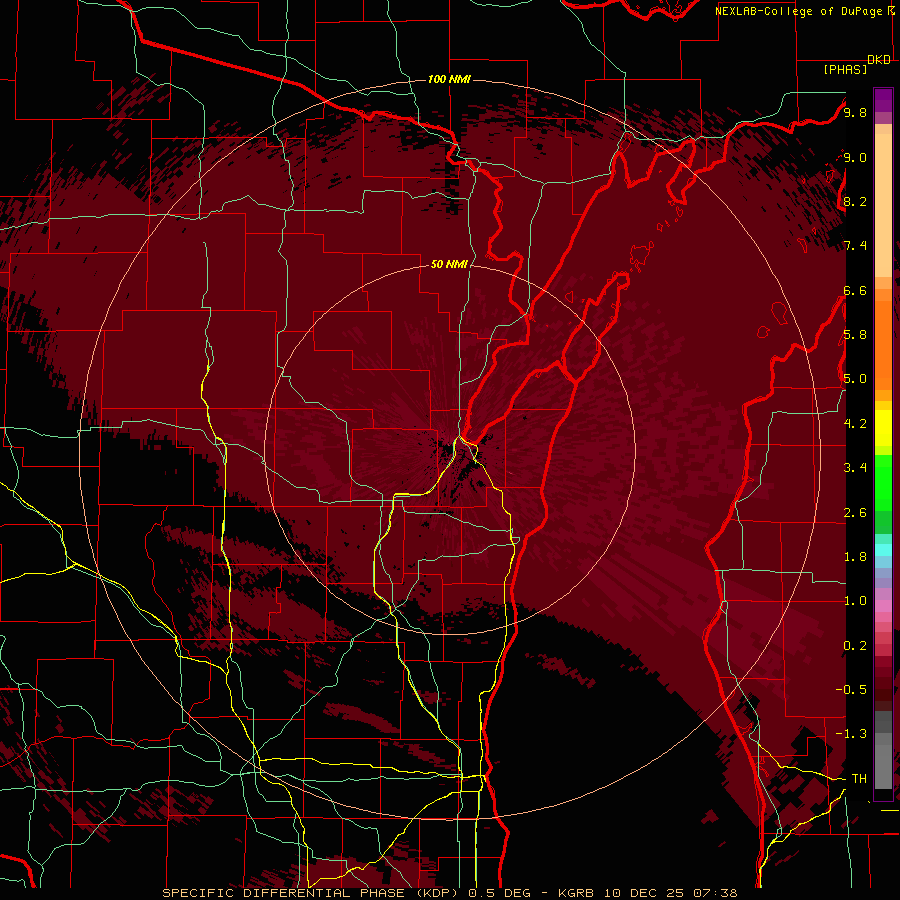Click the bright yellow color bar segment
The image size is (900, 900).
[883, 428]
